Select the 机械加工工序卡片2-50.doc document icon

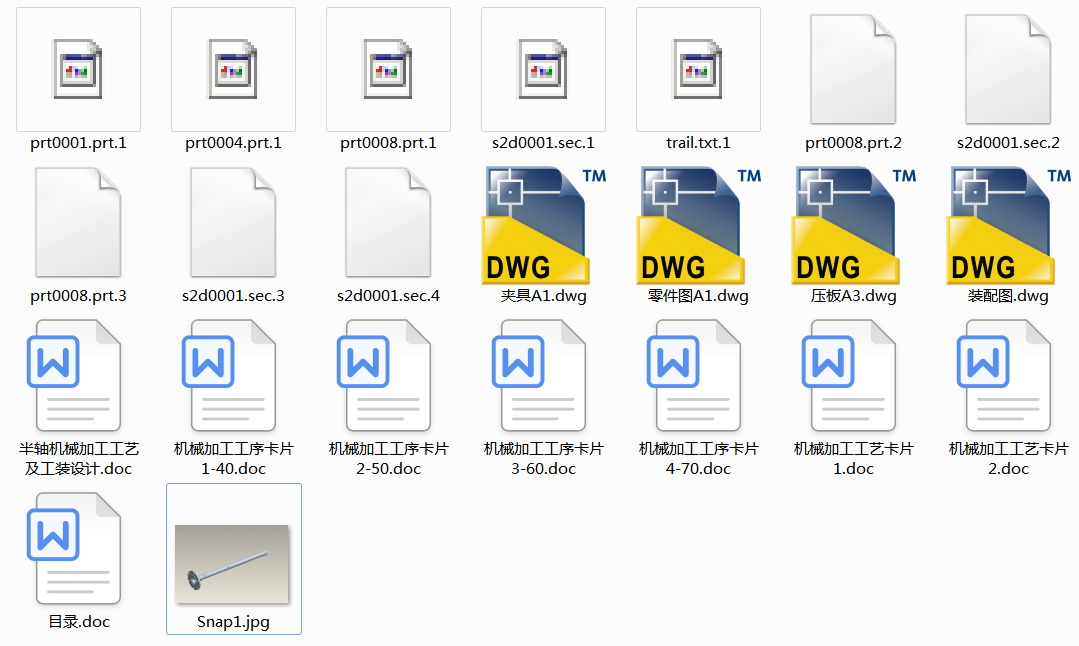[x=384, y=376]
